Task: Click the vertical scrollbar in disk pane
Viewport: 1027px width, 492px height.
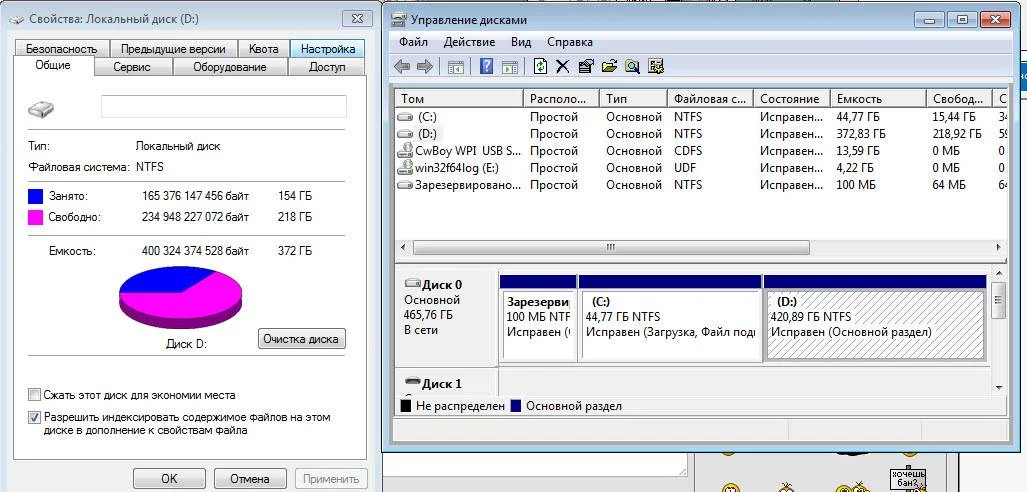Action: pos(998,300)
